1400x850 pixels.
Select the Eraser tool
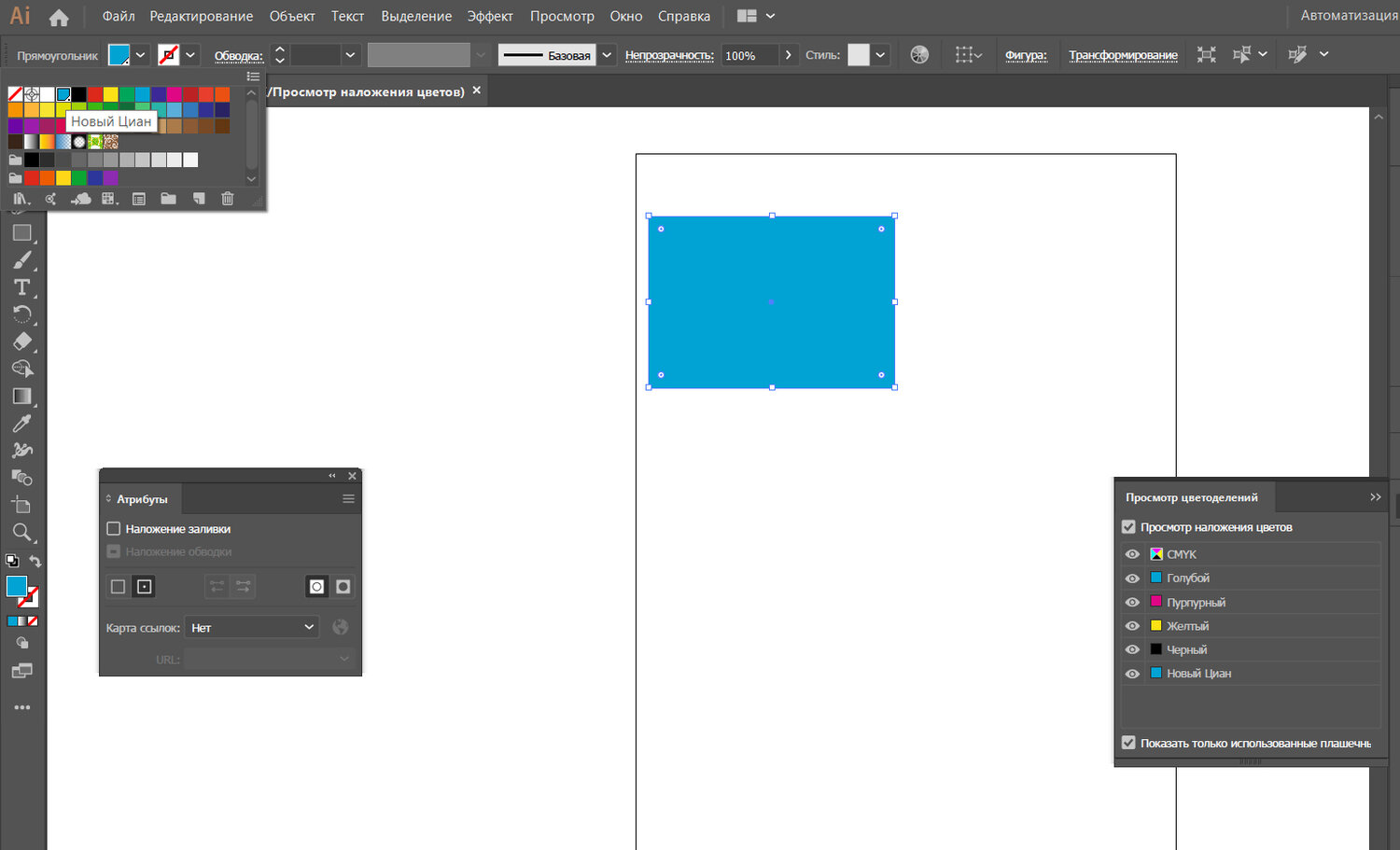point(22,341)
